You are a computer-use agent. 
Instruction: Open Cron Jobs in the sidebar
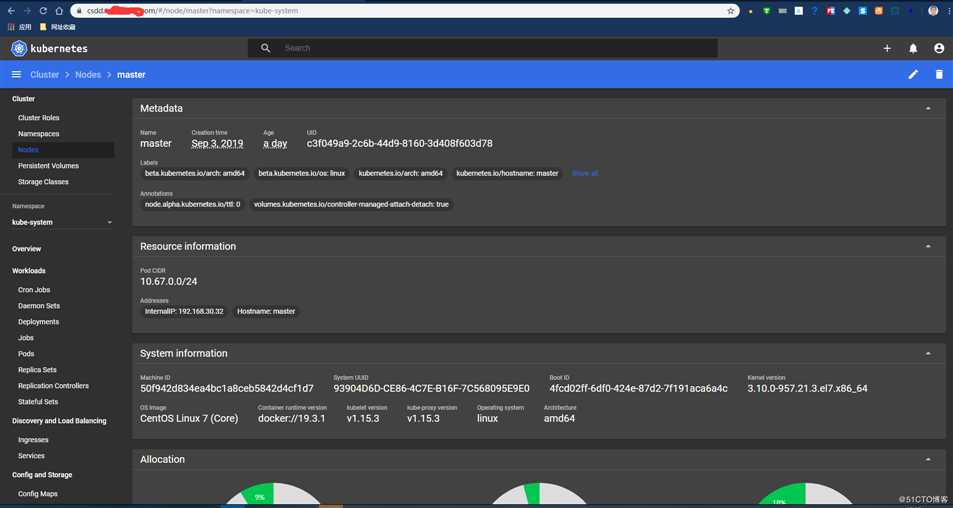click(x=34, y=290)
